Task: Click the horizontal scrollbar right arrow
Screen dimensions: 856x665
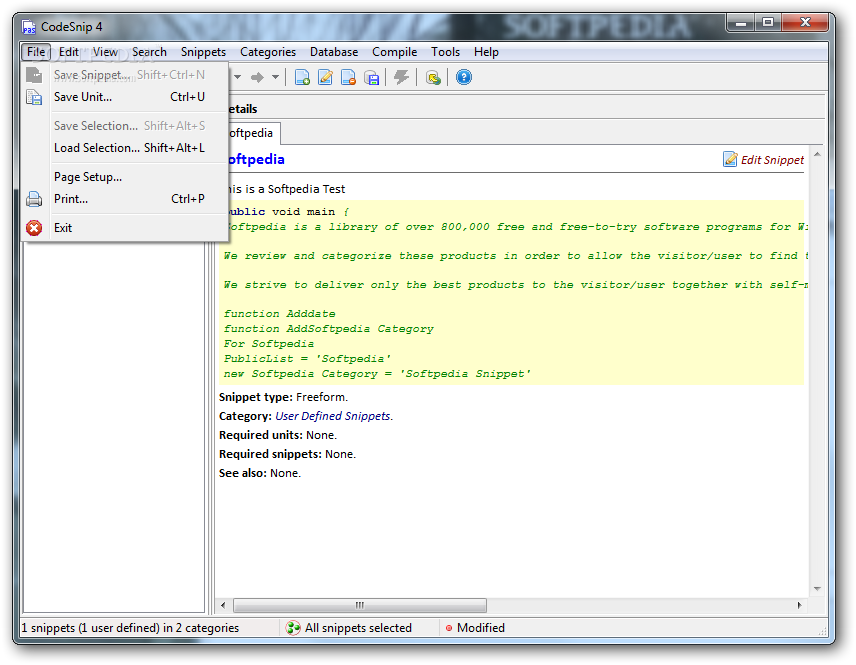Action: point(799,605)
